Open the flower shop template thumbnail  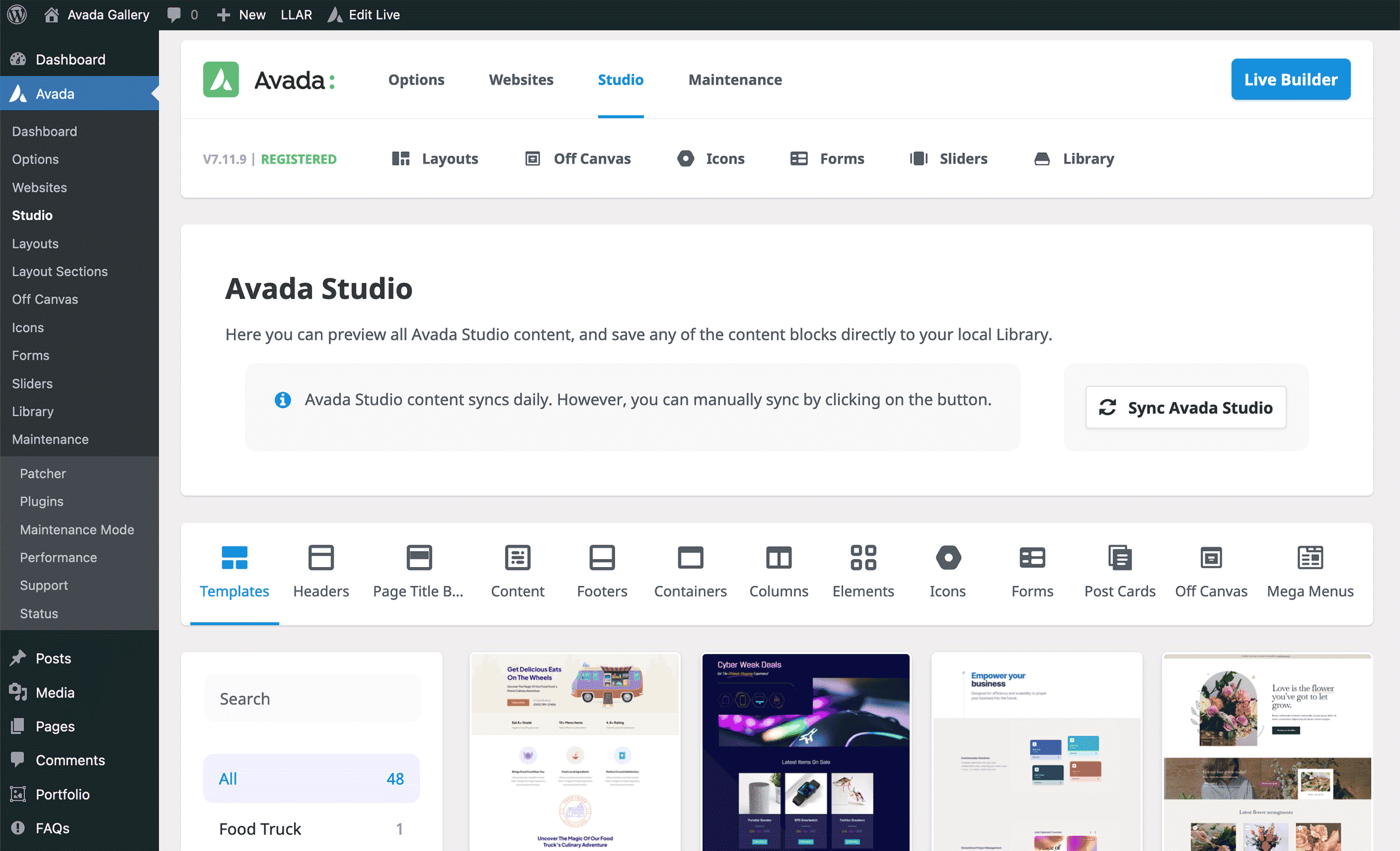1267,752
